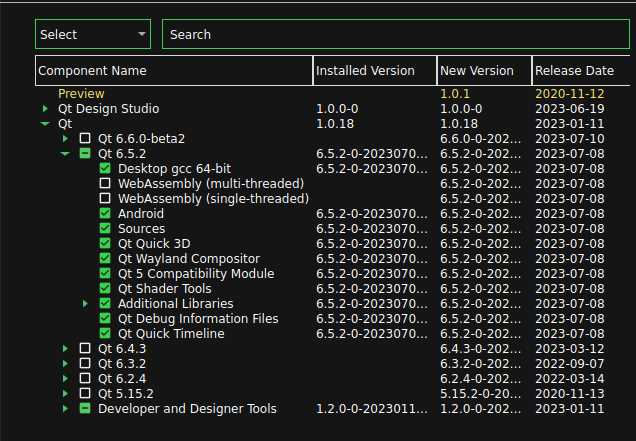
Task: Uncheck Qt Debug Information Files checkbox
Action: coord(105,318)
